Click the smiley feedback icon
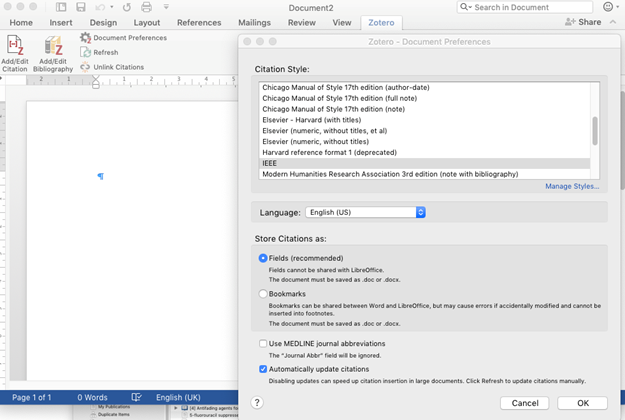Viewport: 625px width, 420px height. (608, 7)
